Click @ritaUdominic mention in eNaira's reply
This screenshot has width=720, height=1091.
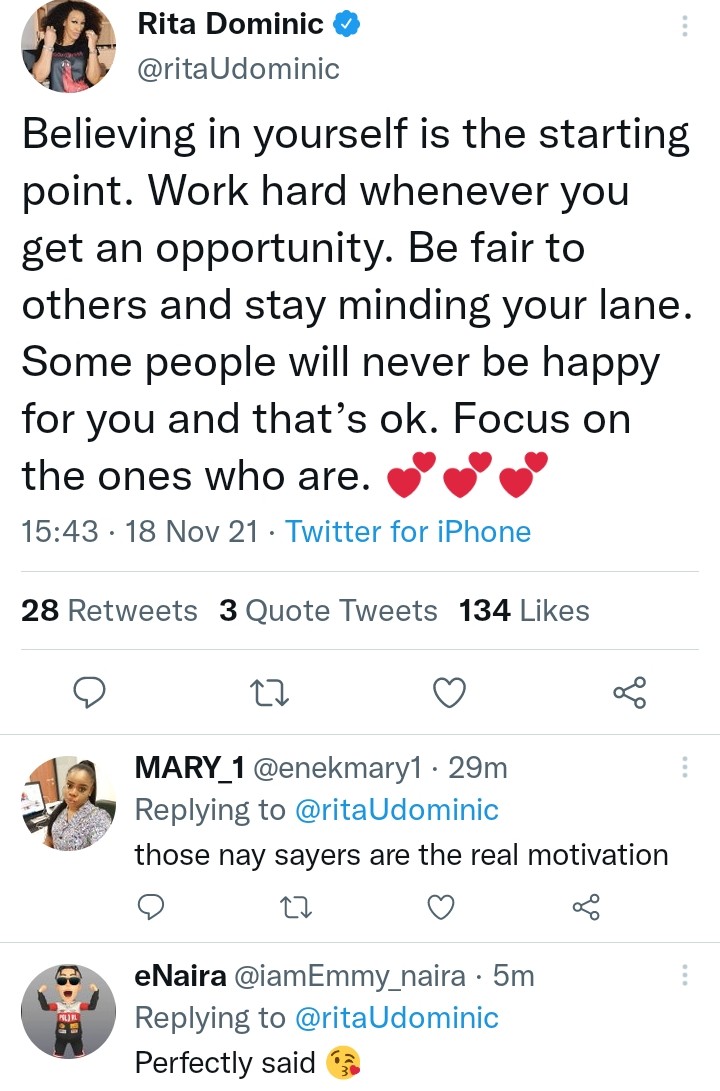coord(395,1018)
